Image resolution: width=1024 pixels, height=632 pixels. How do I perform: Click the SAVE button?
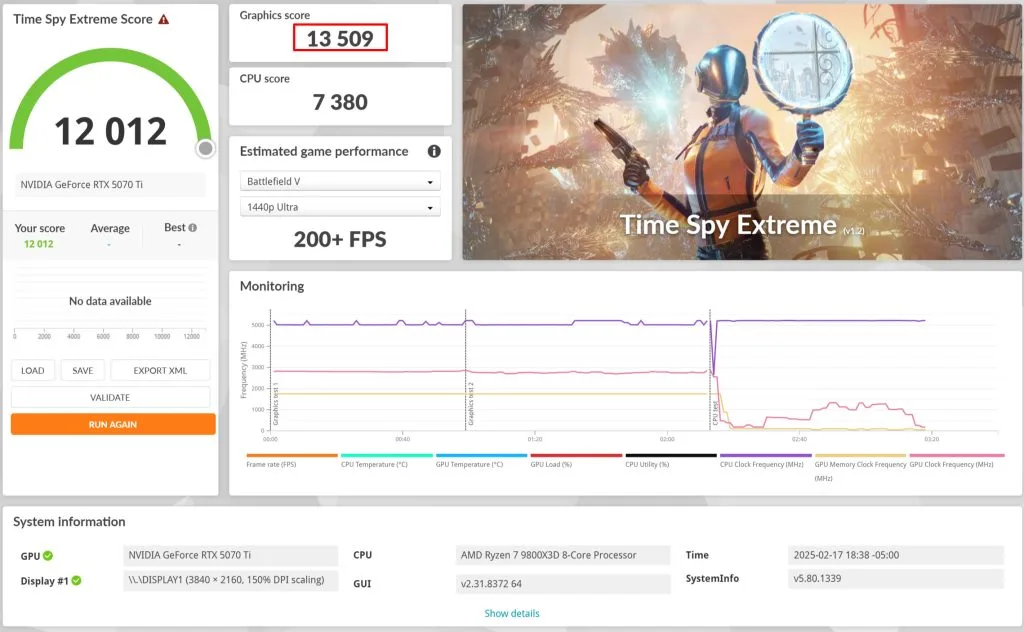tap(83, 370)
